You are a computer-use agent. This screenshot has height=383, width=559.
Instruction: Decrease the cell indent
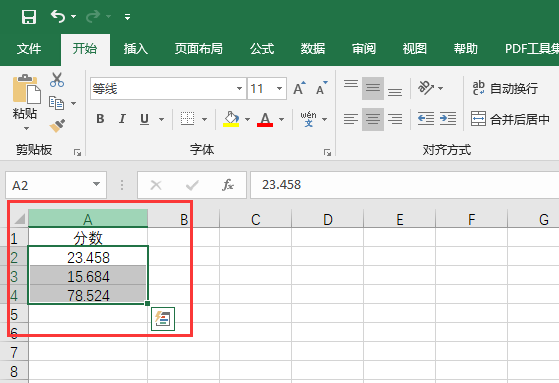click(x=426, y=118)
